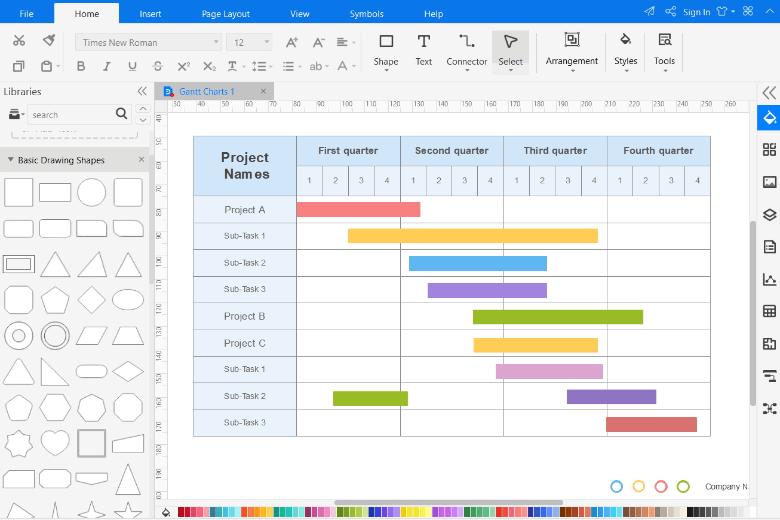Close the Gantt Charts 1 tab

(263, 91)
